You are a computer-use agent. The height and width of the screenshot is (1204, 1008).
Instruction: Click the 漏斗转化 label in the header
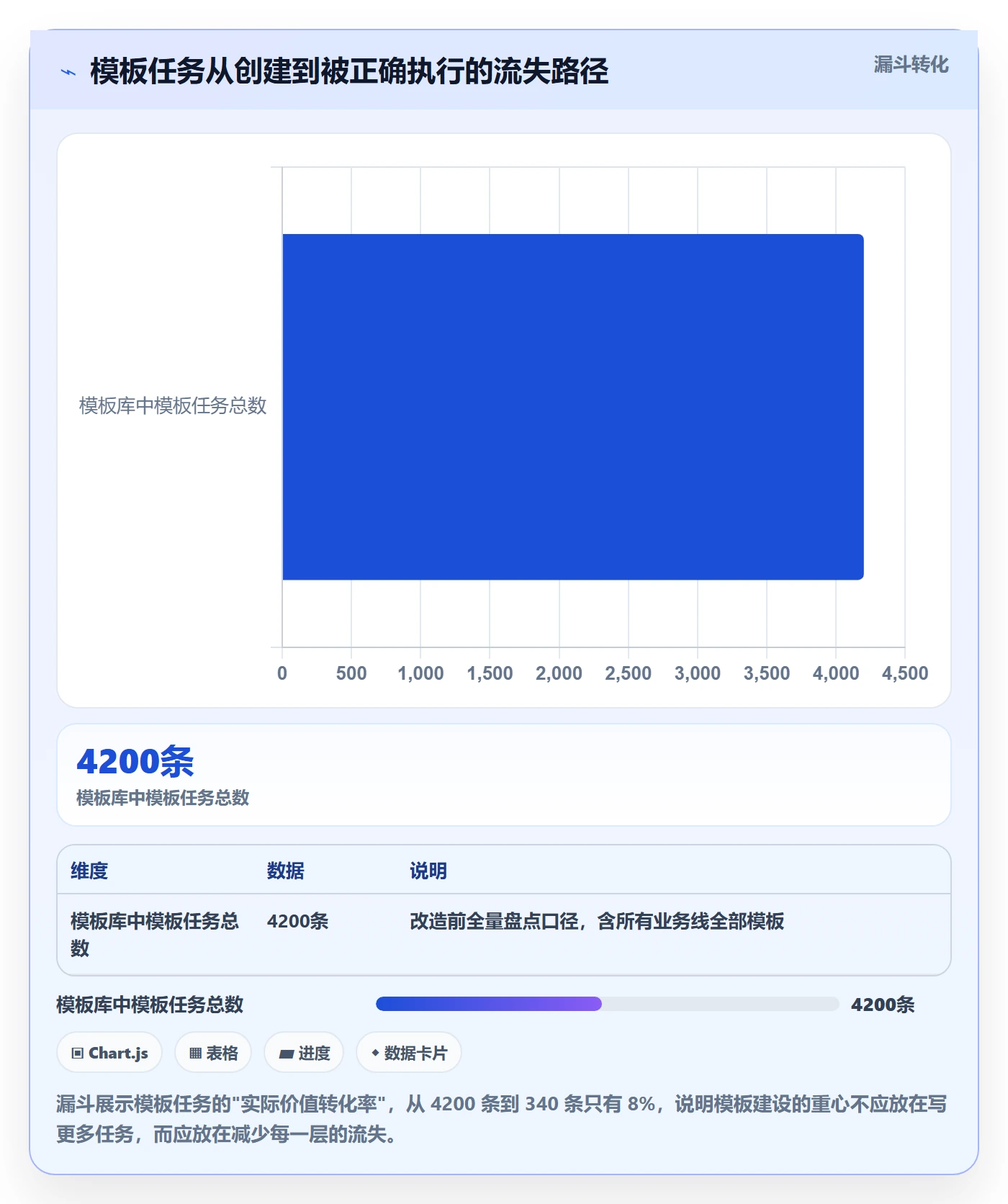pyautogui.click(x=911, y=65)
